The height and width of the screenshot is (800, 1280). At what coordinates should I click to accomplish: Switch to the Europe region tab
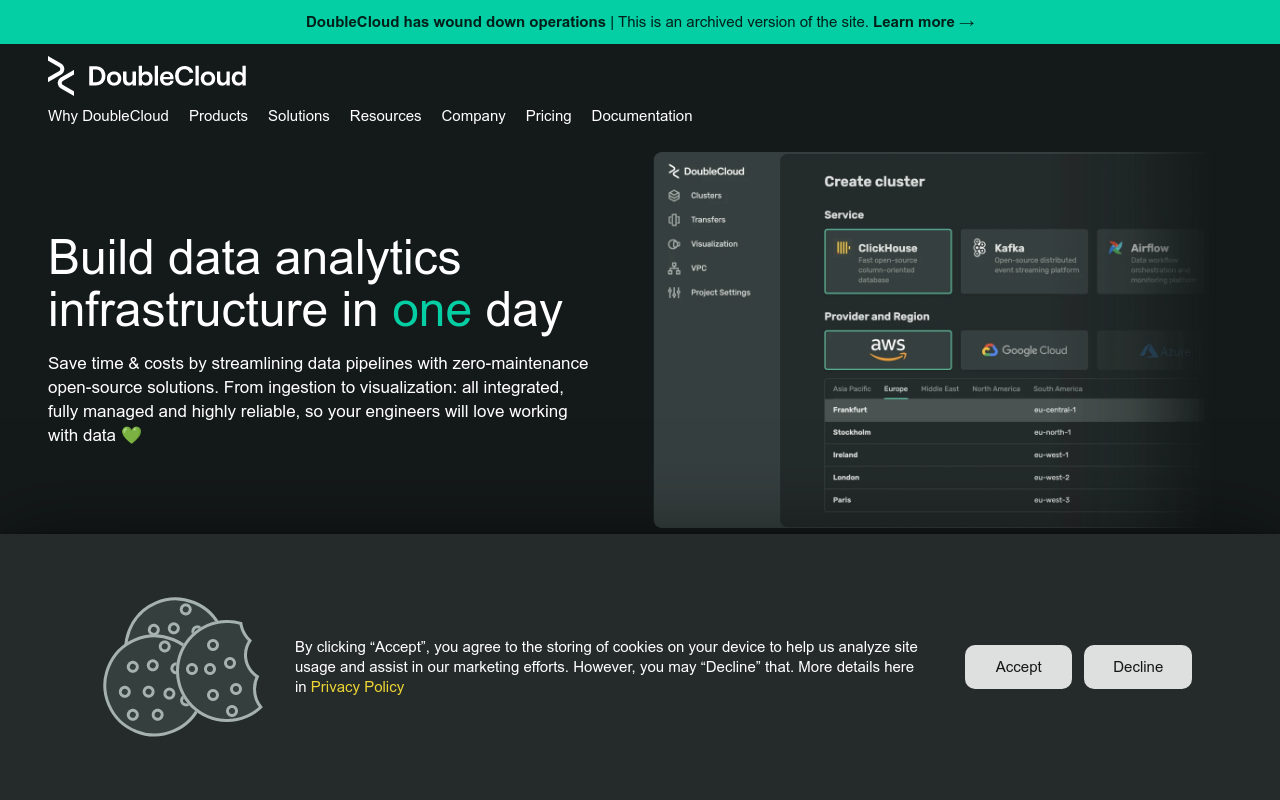coord(896,389)
